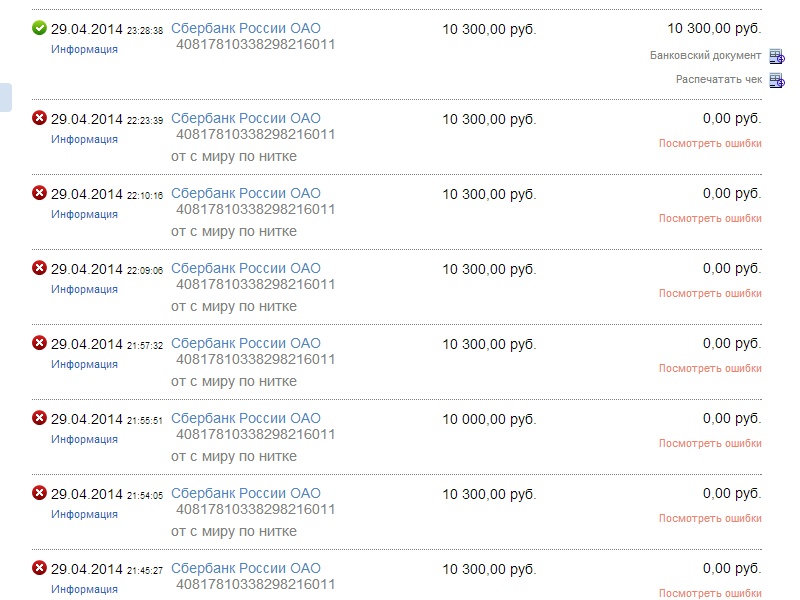Click the red error icon at 22:10:16
Image resolution: width=800 pixels, height=600 pixels.
coord(39,193)
